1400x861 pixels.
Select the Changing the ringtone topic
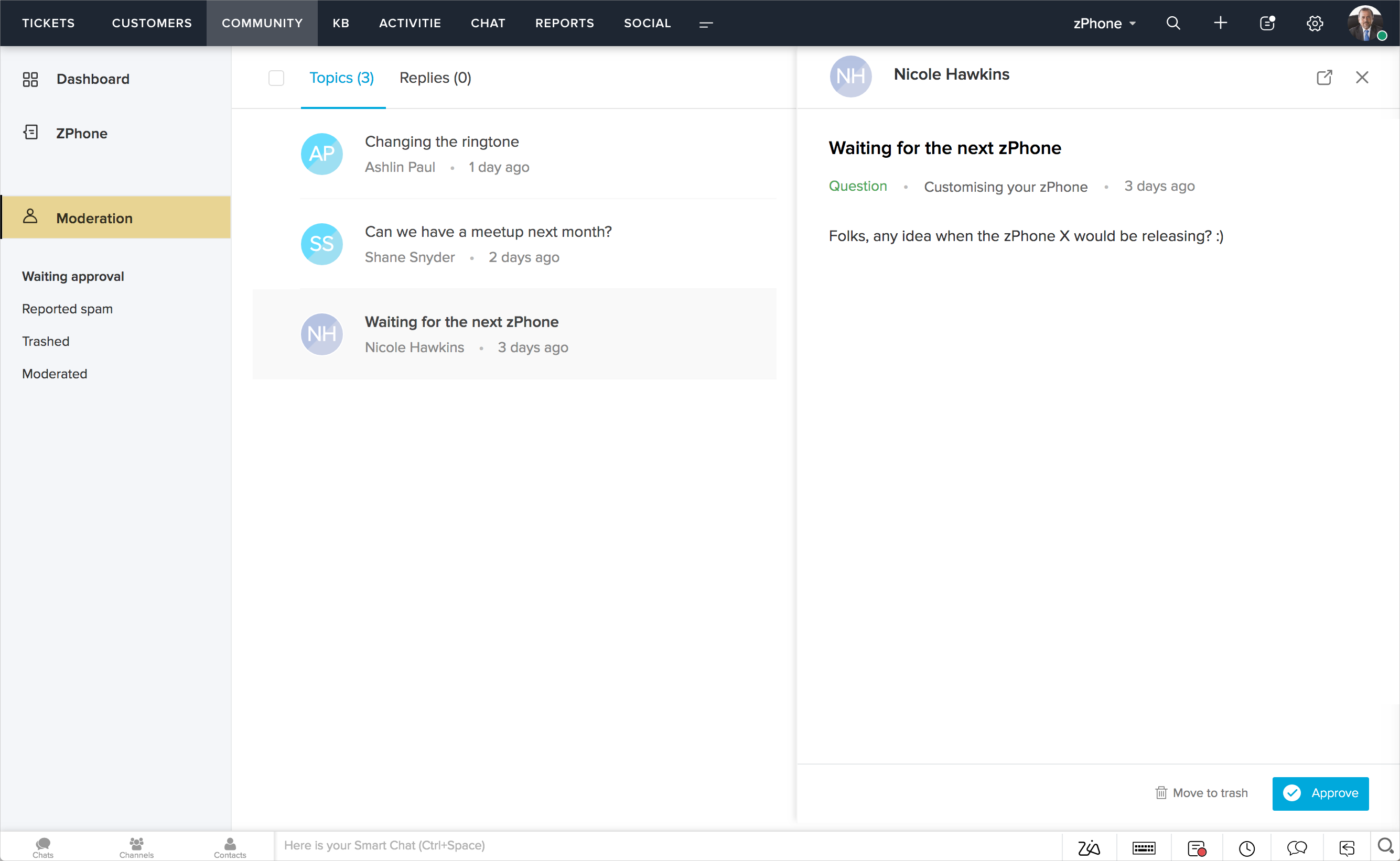(441, 142)
